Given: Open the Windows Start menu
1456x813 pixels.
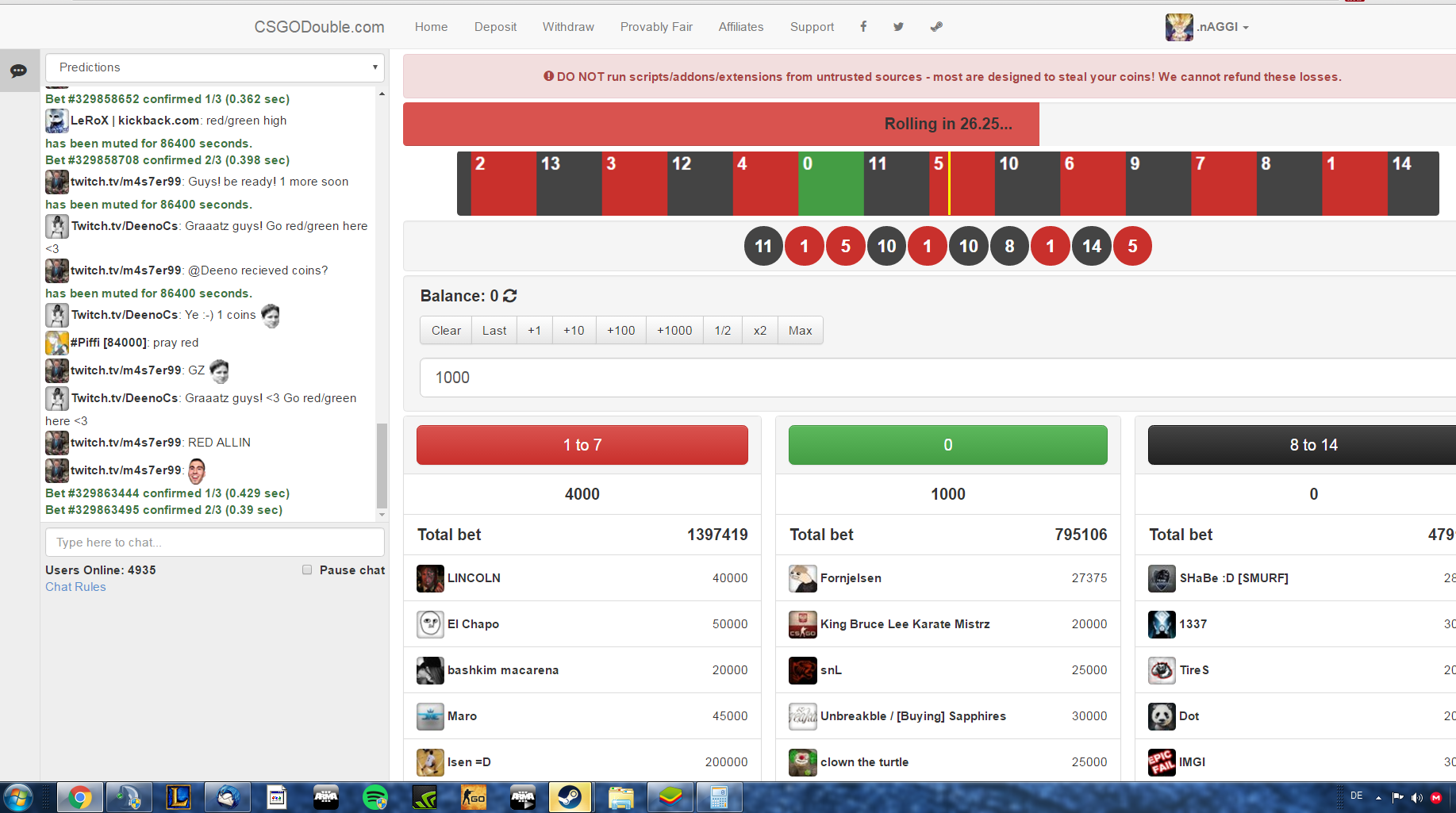Looking at the screenshot, I should pyautogui.click(x=17, y=797).
